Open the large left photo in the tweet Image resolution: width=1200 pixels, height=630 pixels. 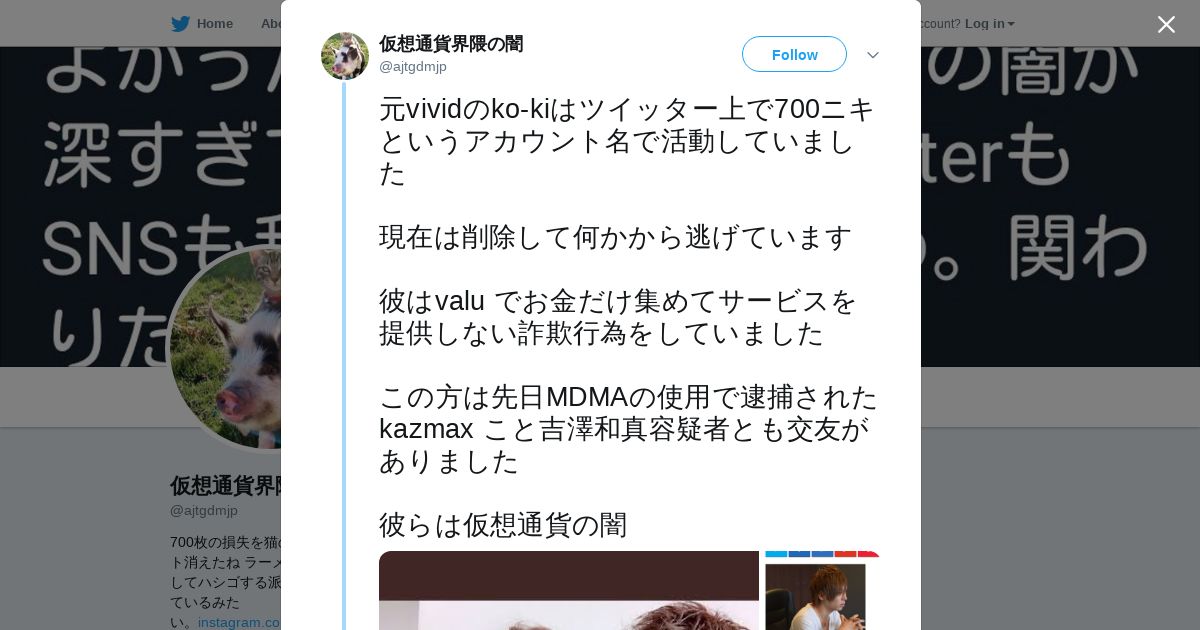pos(569,590)
